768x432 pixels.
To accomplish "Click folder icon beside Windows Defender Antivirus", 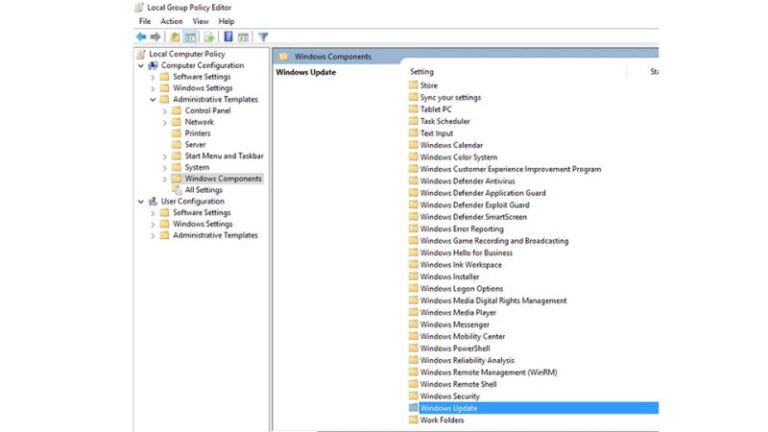I will (x=413, y=181).
